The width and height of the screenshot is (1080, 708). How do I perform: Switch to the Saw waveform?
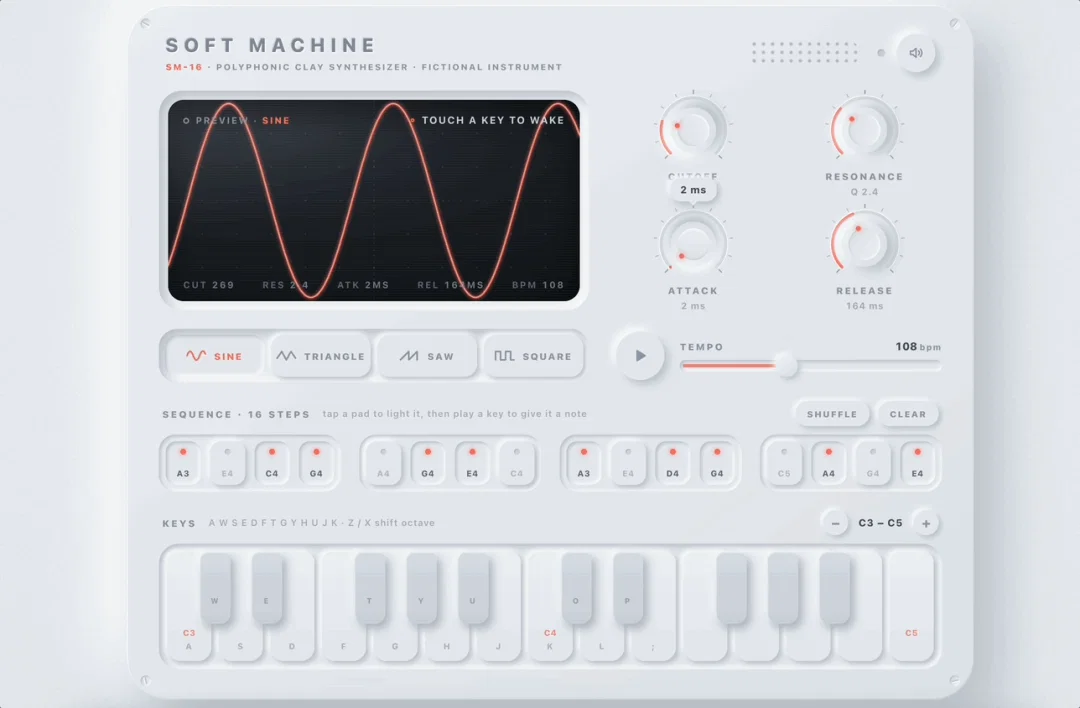(427, 356)
